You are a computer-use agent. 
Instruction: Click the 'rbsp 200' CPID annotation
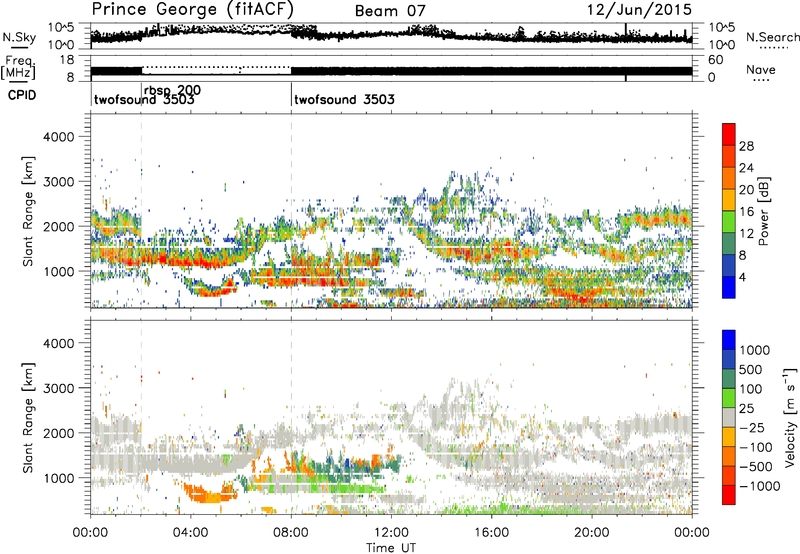[x=172, y=90]
